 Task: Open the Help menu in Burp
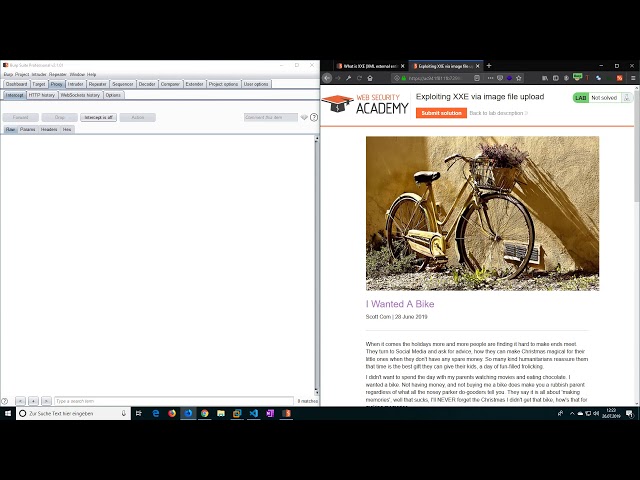coord(91,75)
